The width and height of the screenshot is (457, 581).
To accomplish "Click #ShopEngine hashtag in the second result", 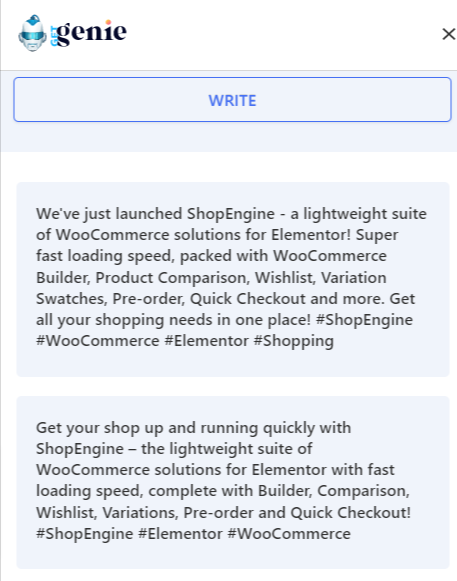I will pyautogui.click(x=85, y=534).
